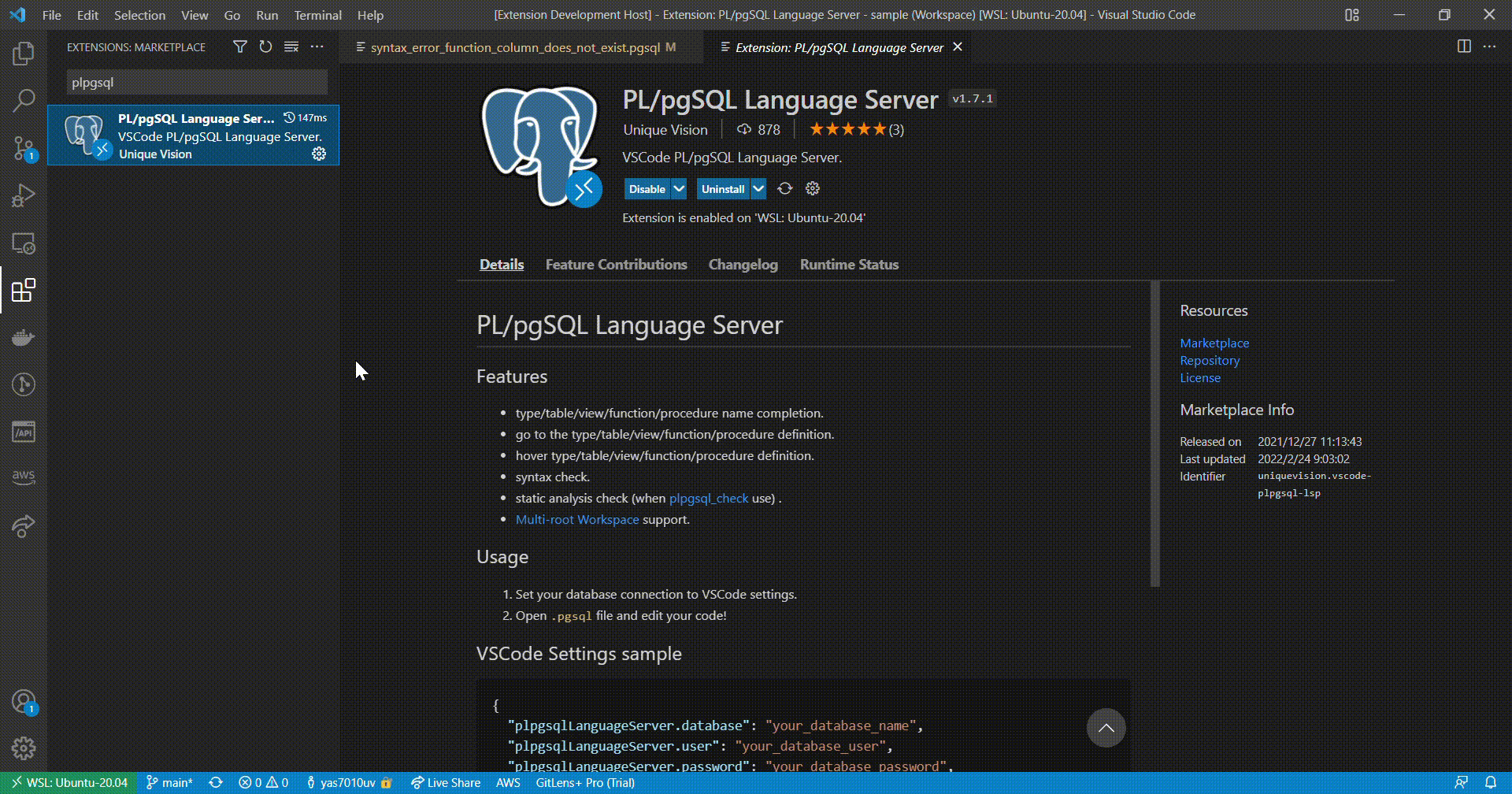1512x794 pixels.
Task: Close the PL/pgSQL Language Server tab
Action: (958, 47)
